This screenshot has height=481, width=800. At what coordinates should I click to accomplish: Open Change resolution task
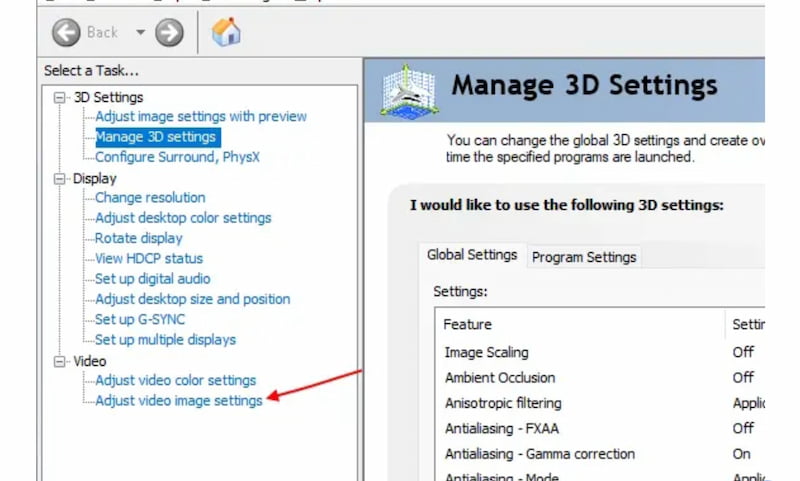click(x=150, y=197)
